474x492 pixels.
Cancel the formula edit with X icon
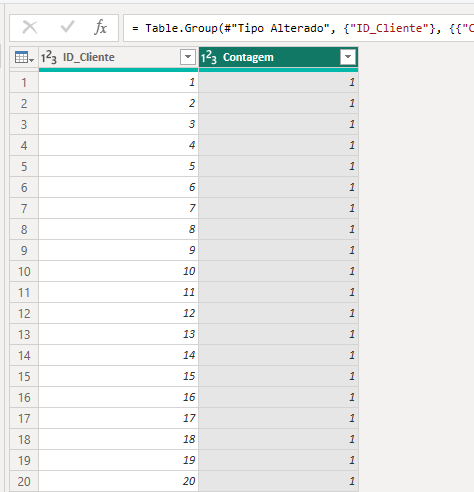tap(30, 27)
